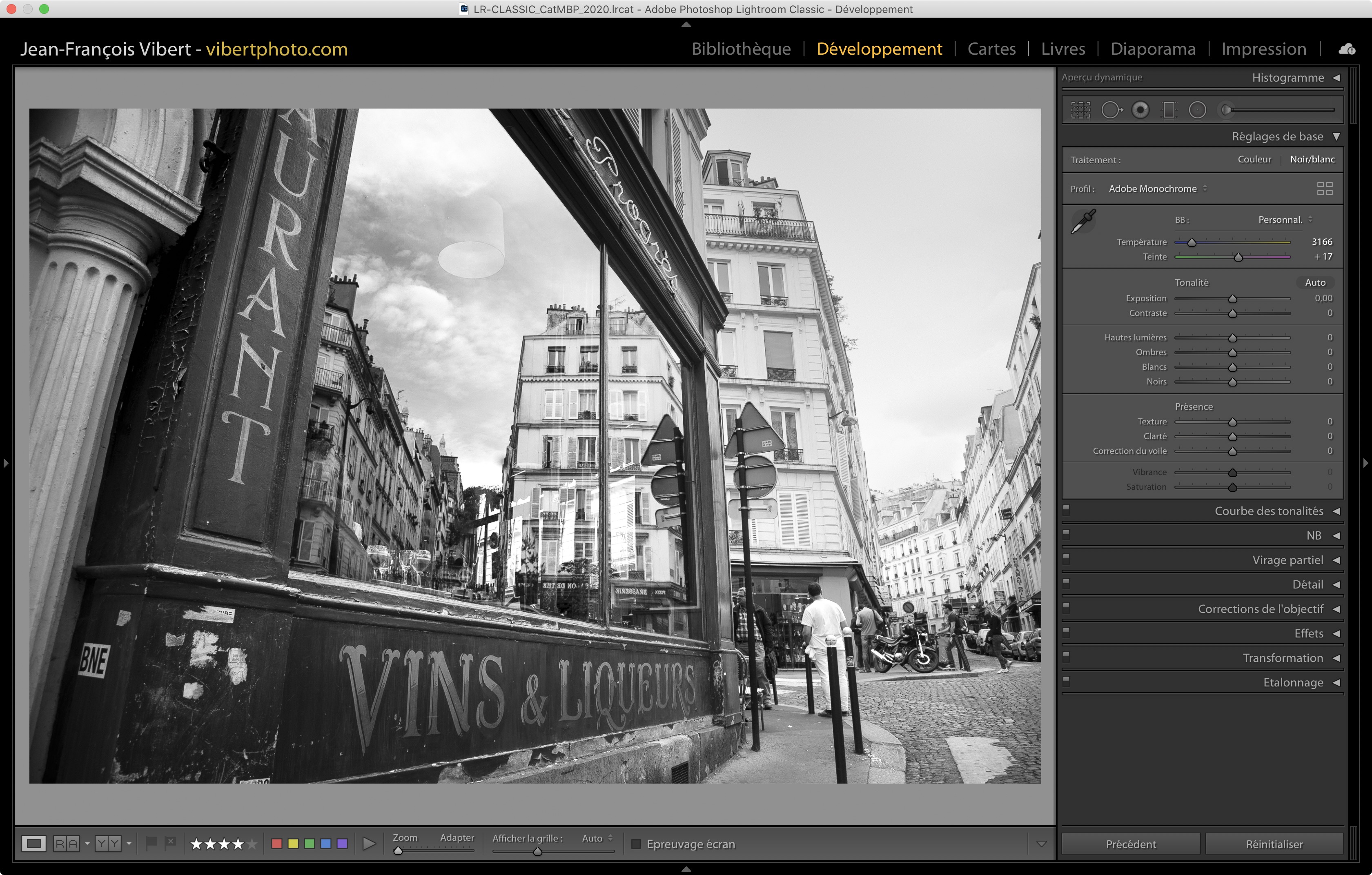
Task: Select the Crop overlay tool
Action: 1080,110
